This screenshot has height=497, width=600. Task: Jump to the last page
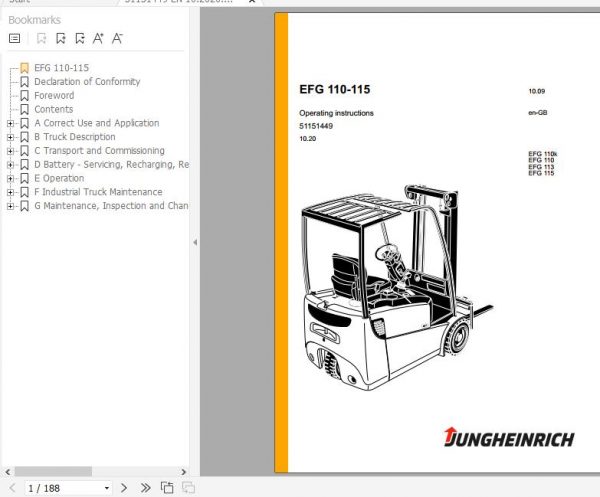click(x=145, y=488)
